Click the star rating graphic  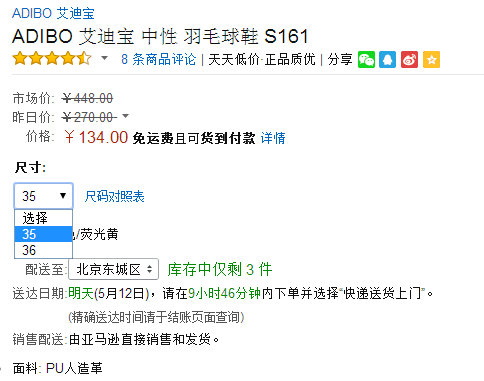(52, 59)
